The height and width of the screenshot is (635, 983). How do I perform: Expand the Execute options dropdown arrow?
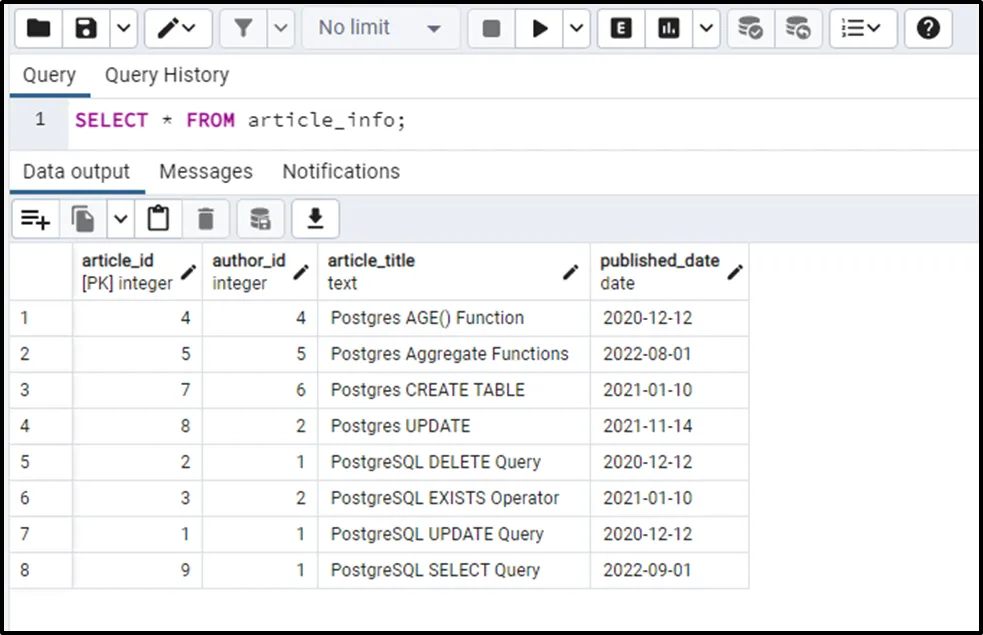[577, 28]
